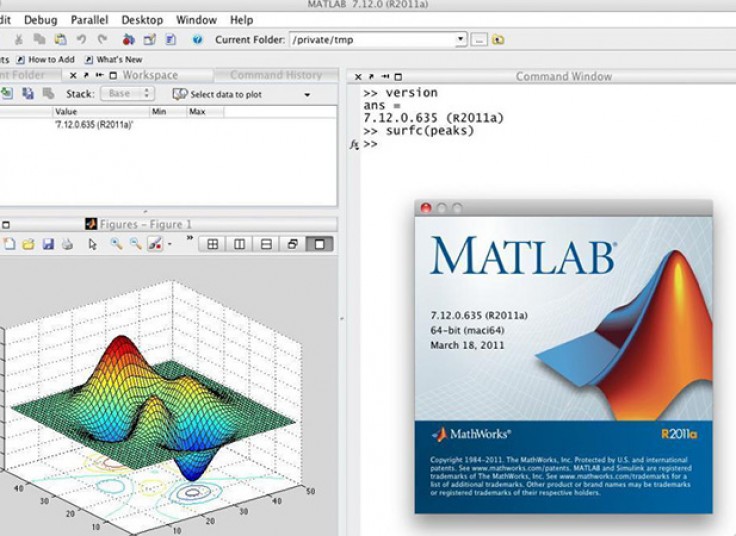Switch to left/right split figure layout
736x536 pixels.
point(239,244)
